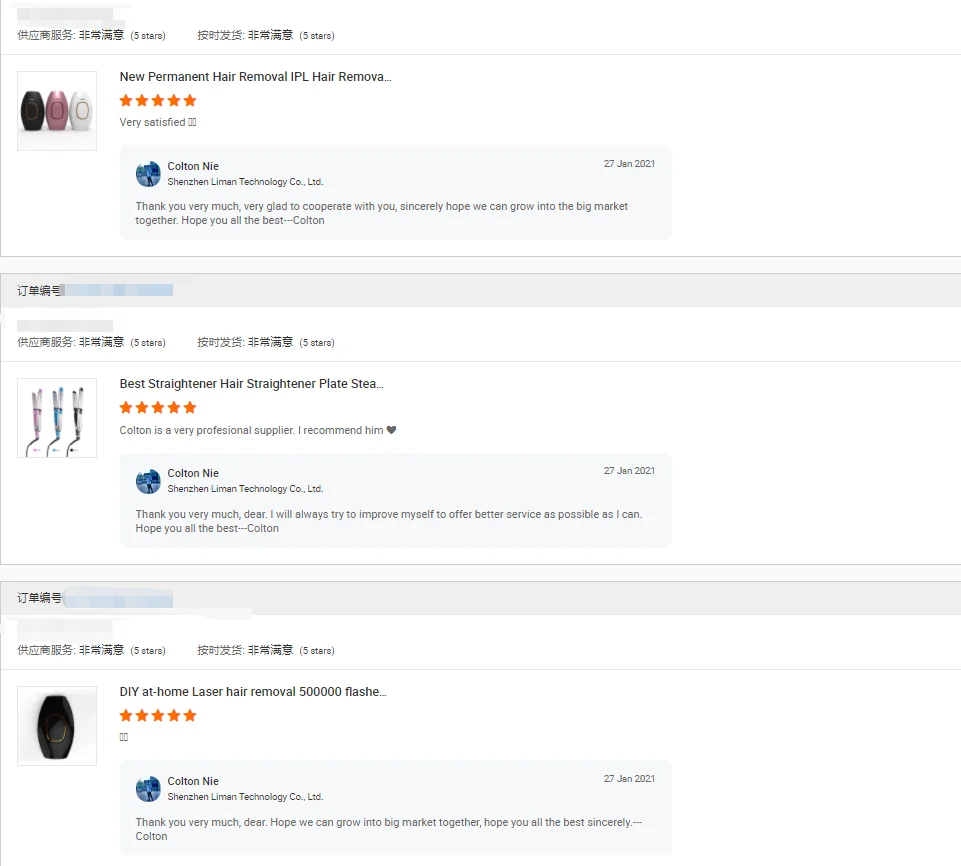Open the hair straightener product thumbnail

click(57, 418)
